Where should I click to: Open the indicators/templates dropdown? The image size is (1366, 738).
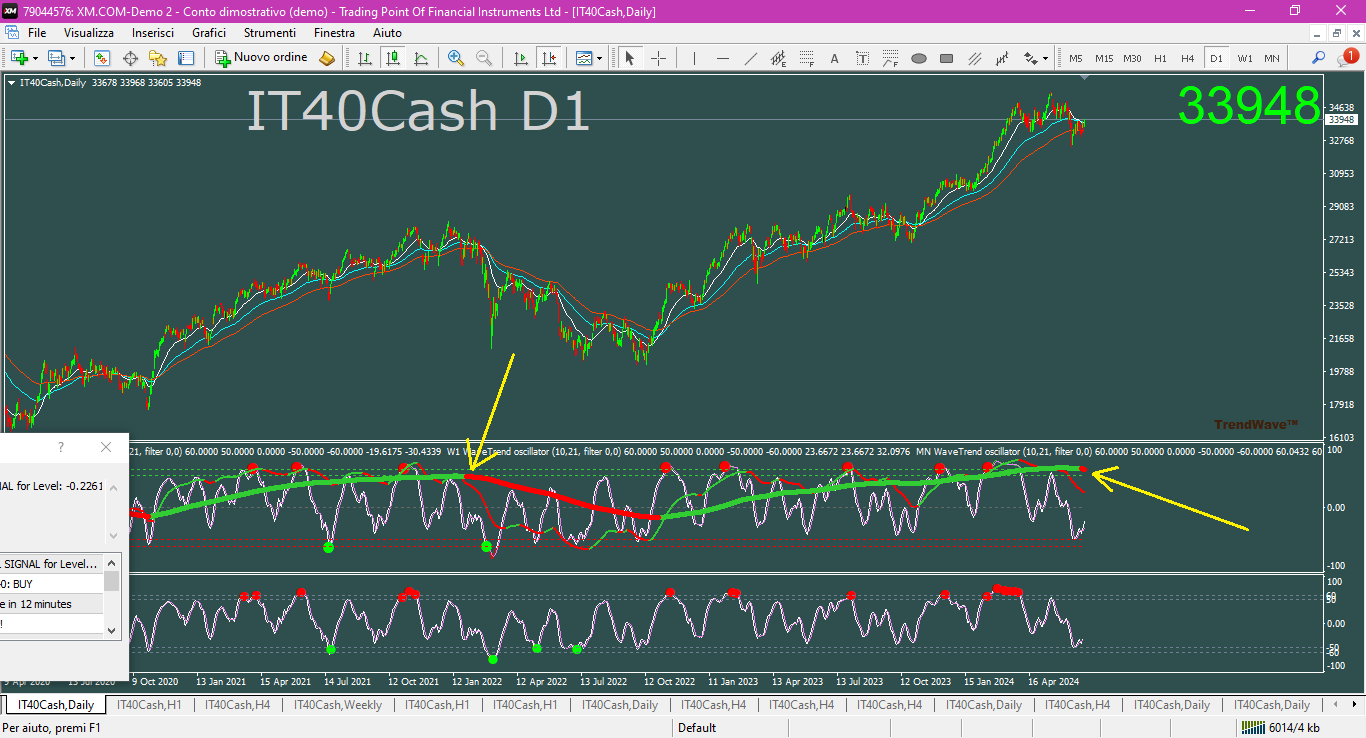tap(588, 58)
